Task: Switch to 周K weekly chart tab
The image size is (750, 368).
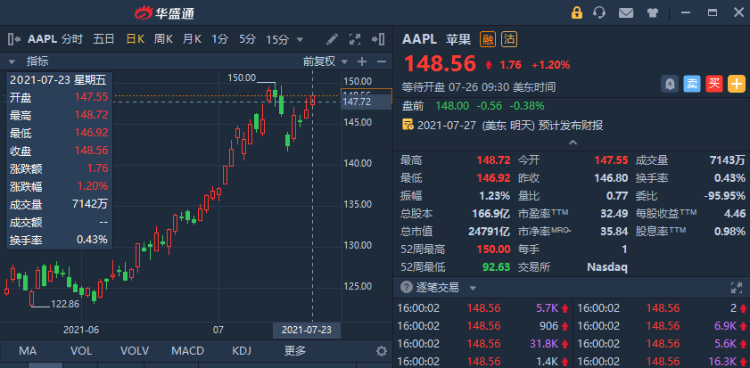Action: [x=163, y=39]
